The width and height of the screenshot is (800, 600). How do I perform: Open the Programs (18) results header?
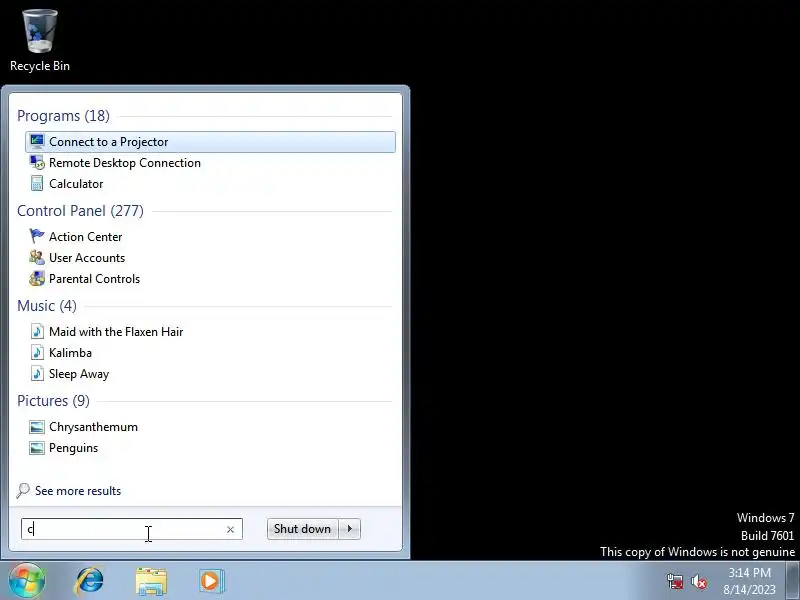[x=63, y=116]
